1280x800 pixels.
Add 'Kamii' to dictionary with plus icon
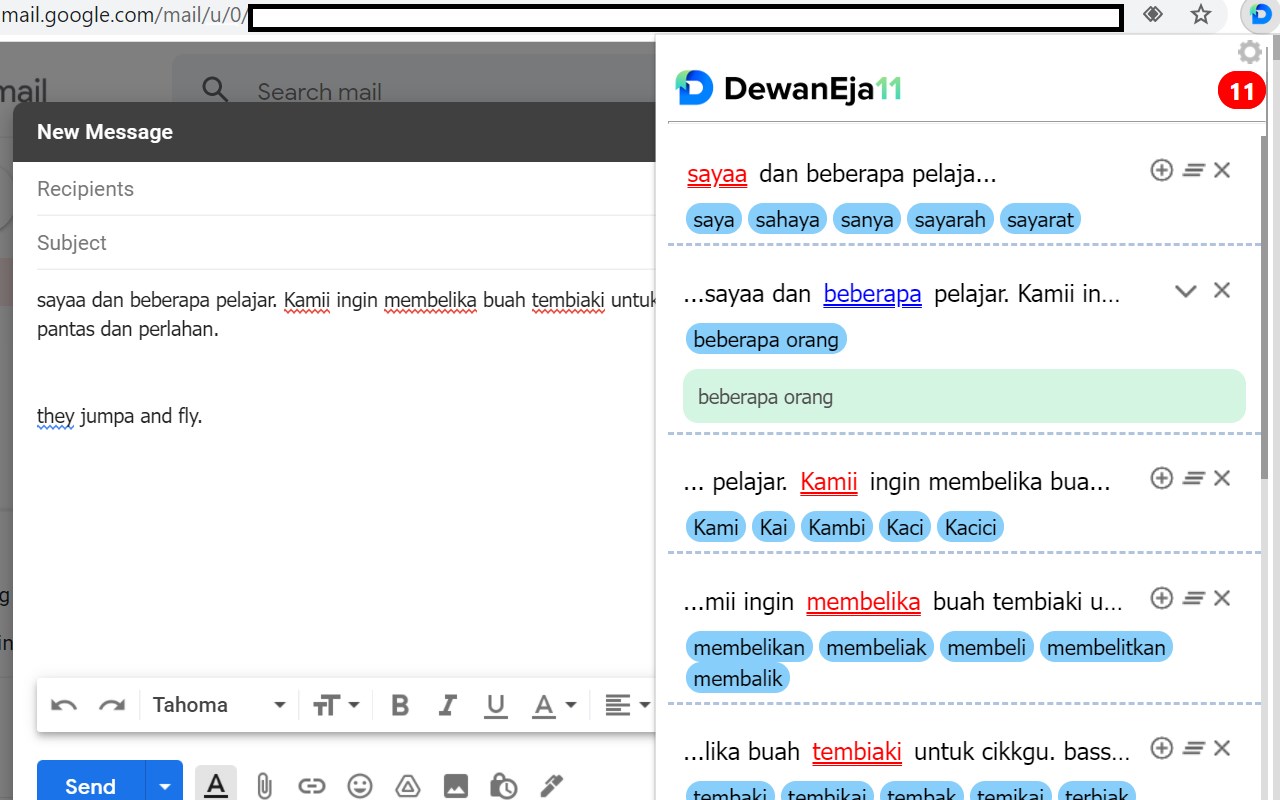click(1161, 478)
